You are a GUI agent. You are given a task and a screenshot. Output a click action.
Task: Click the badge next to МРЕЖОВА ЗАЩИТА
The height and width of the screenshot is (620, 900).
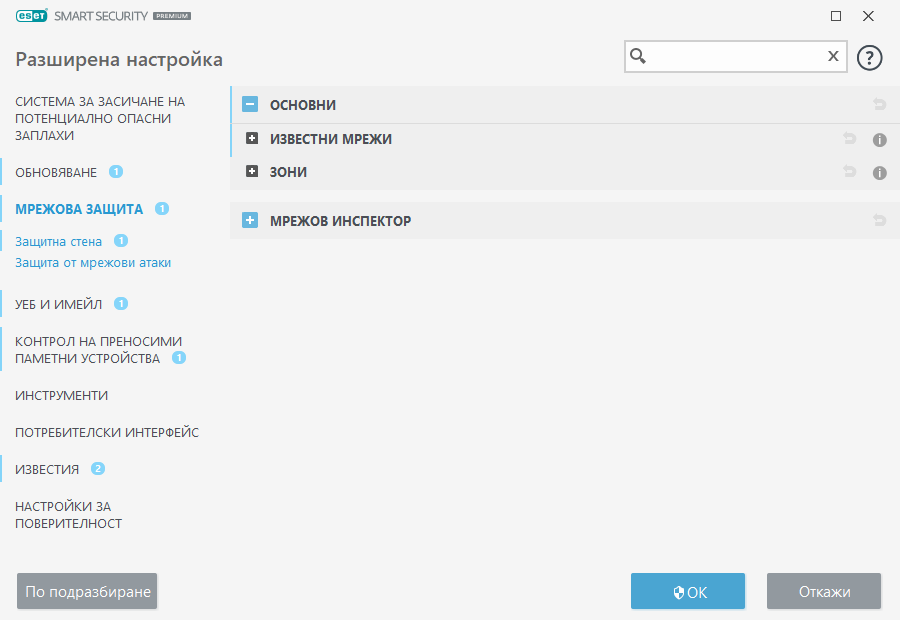[162, 208]
